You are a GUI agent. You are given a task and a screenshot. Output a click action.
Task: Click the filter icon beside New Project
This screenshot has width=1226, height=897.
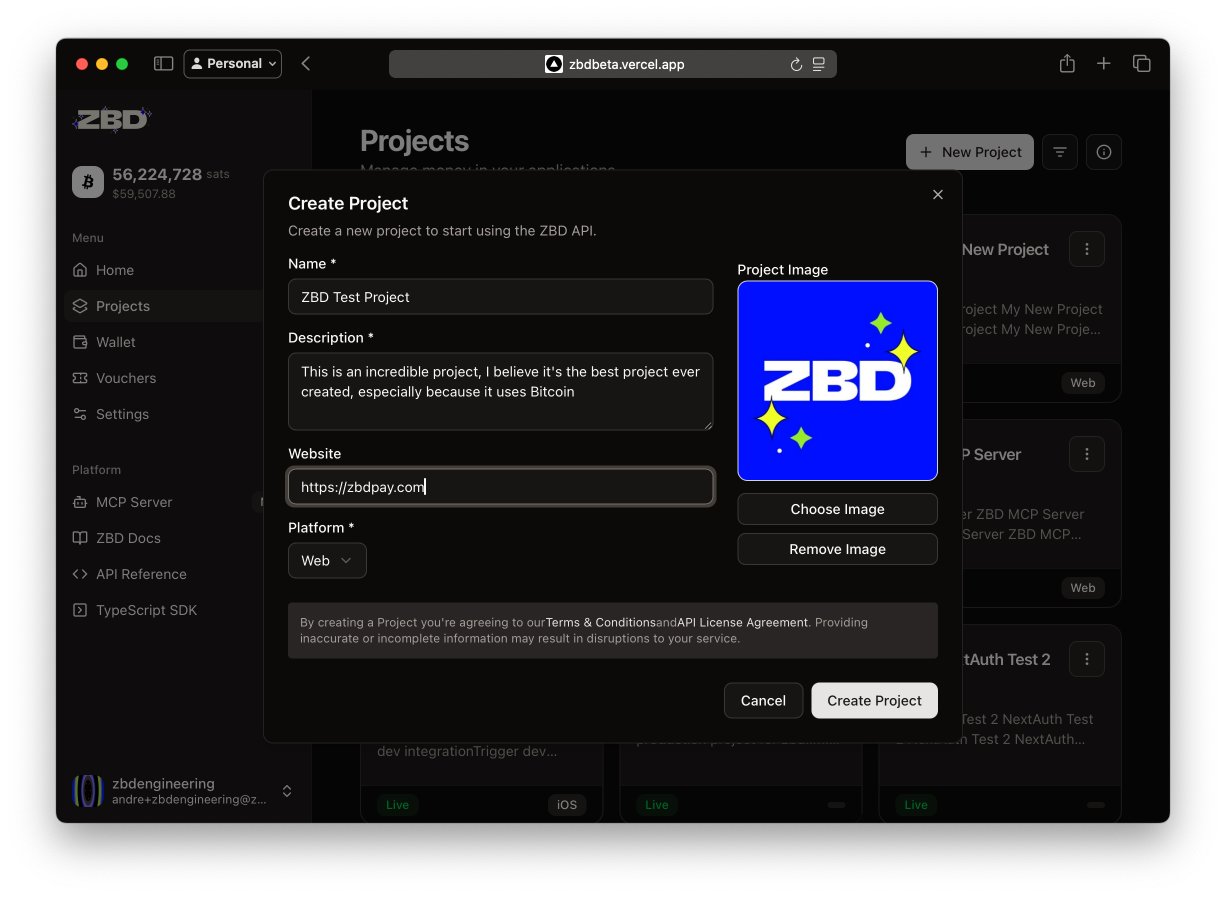1060,151
